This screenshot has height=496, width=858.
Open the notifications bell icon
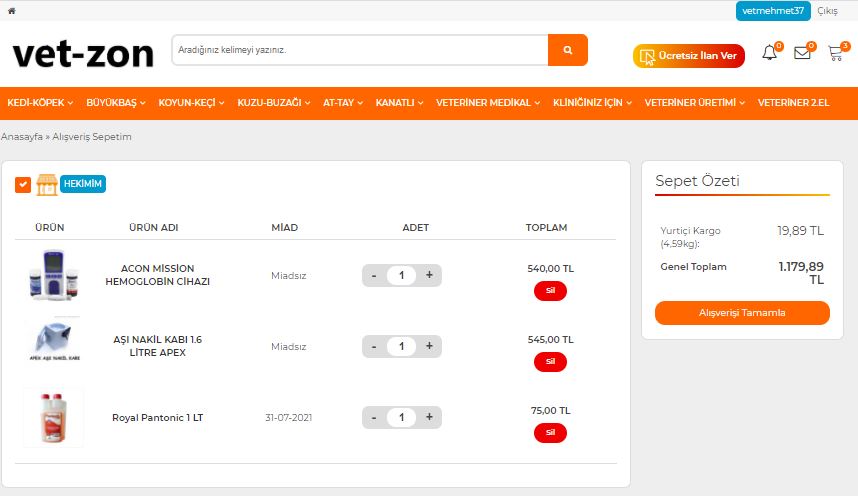pyautogui.click(x=769, y=54)
